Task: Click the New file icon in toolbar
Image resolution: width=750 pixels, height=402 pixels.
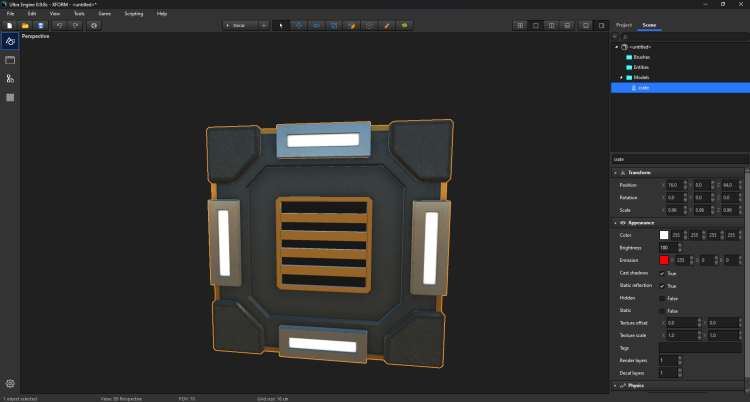Action: pyautogui.click(x=9, y=24)
